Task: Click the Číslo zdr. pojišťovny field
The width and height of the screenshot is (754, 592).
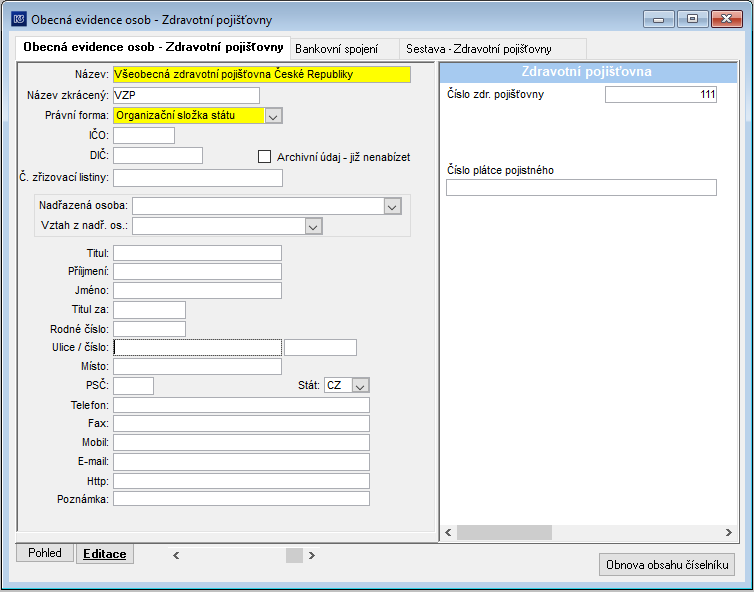Action: coord(661,94)
